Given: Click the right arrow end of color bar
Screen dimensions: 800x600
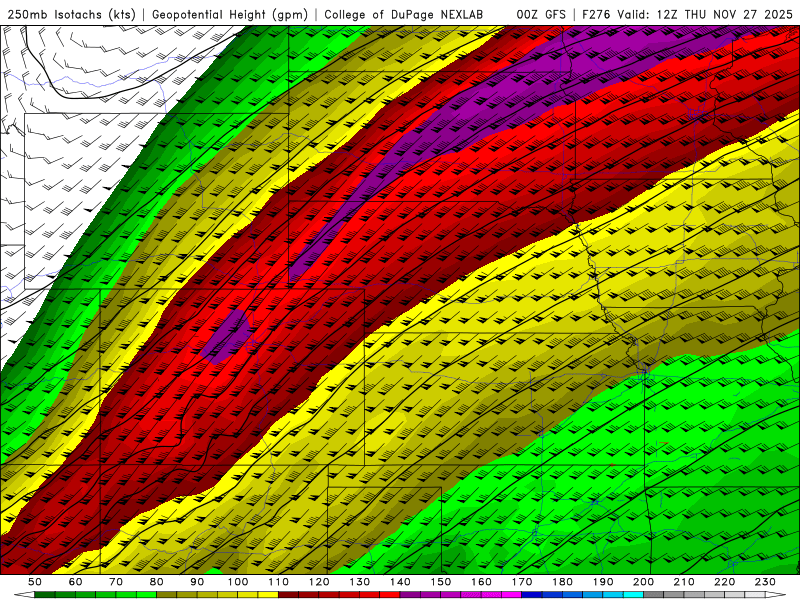Looking at the screenshot, I should click(776, 595).
